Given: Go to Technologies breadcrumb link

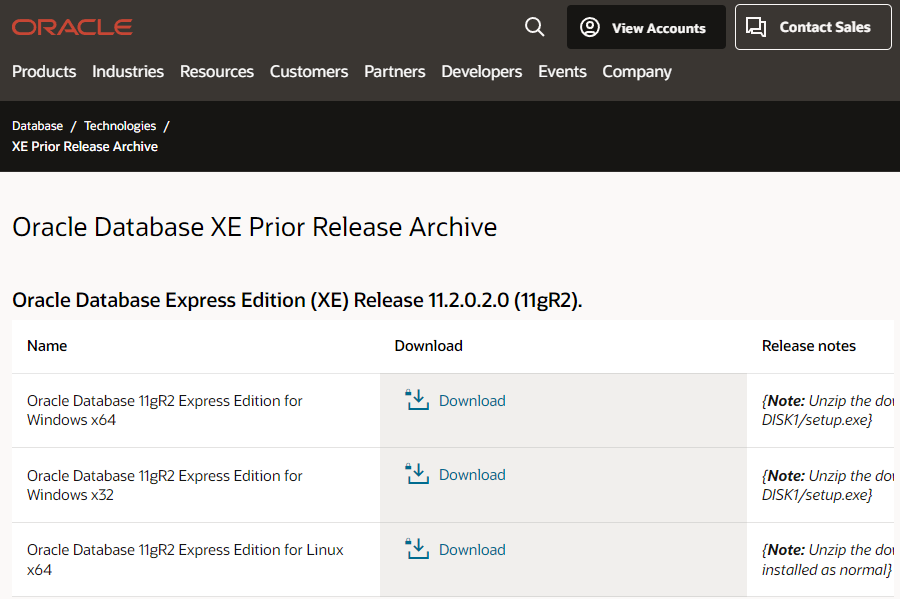Looking at the screenshot, I should (120, 126).
